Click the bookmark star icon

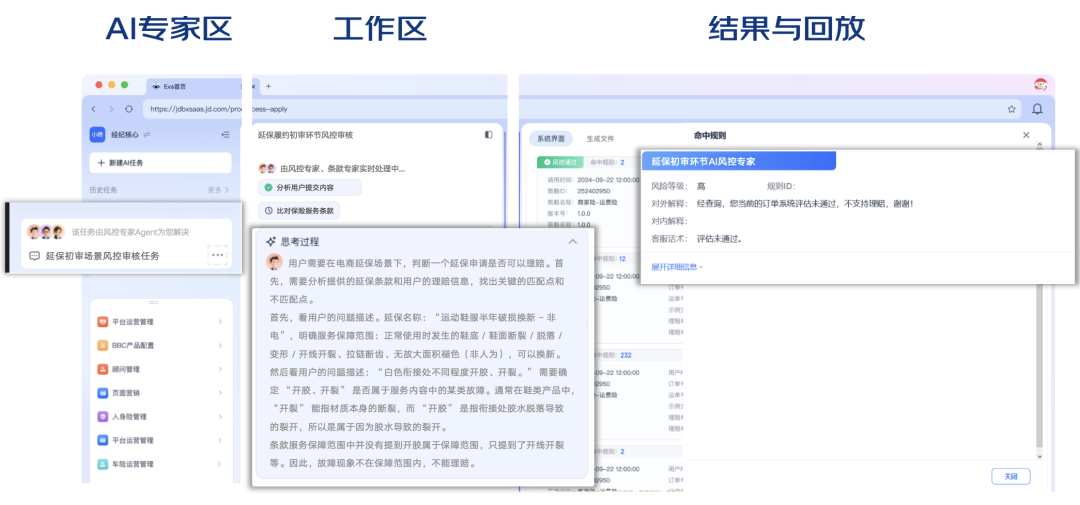point(1012,109)
